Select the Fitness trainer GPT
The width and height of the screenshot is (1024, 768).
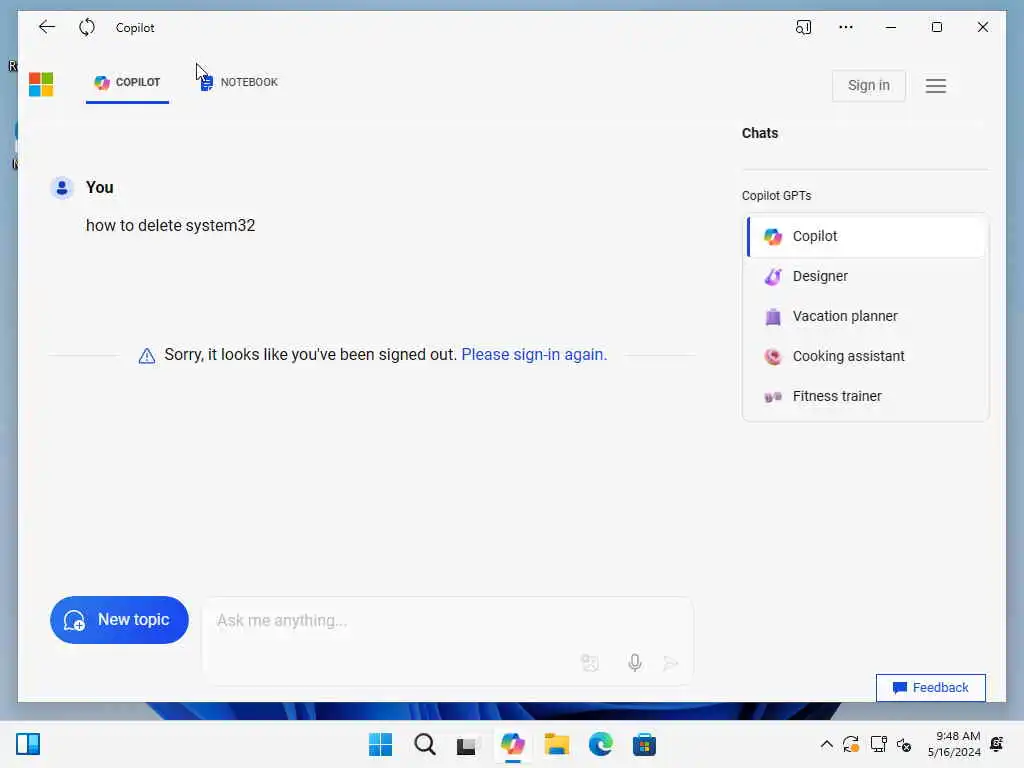(x=866, y=396)
